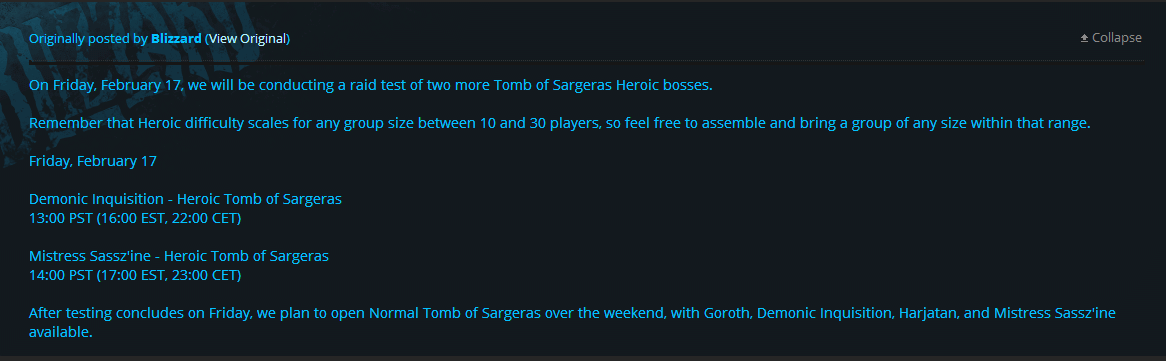Click 'Demonic Inquisition - Heroic Tomb of Sargeras' line

(x=185, y=199)
